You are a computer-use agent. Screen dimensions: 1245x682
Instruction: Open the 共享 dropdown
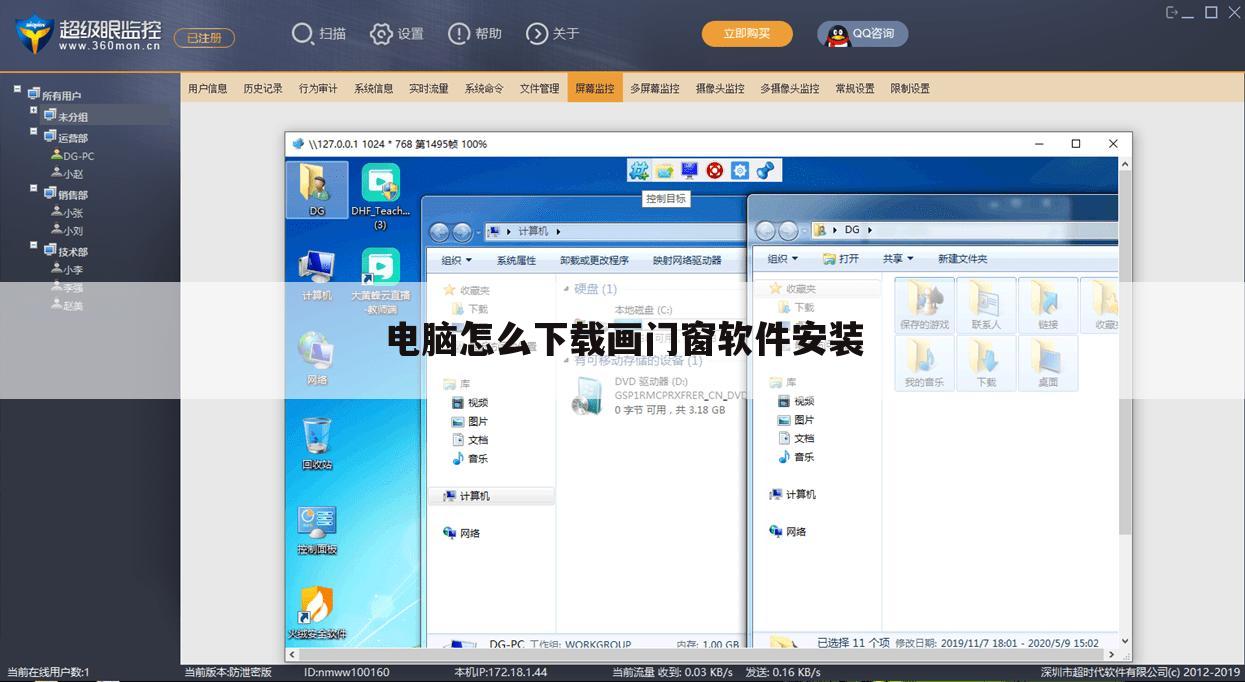coord(897,259)
